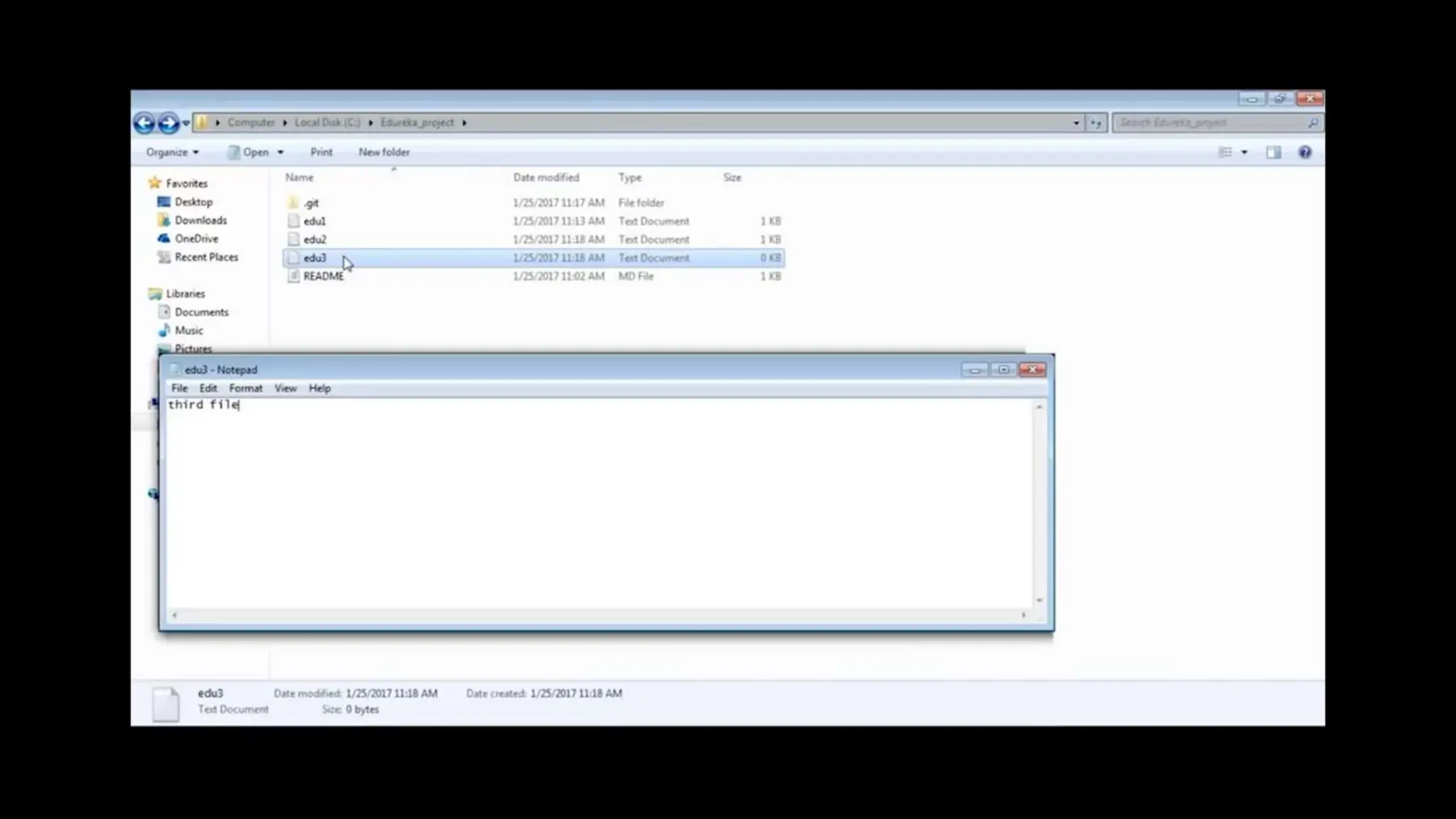
Task: Click the Forward navigation arrow in Explorer
Action: 168,123
